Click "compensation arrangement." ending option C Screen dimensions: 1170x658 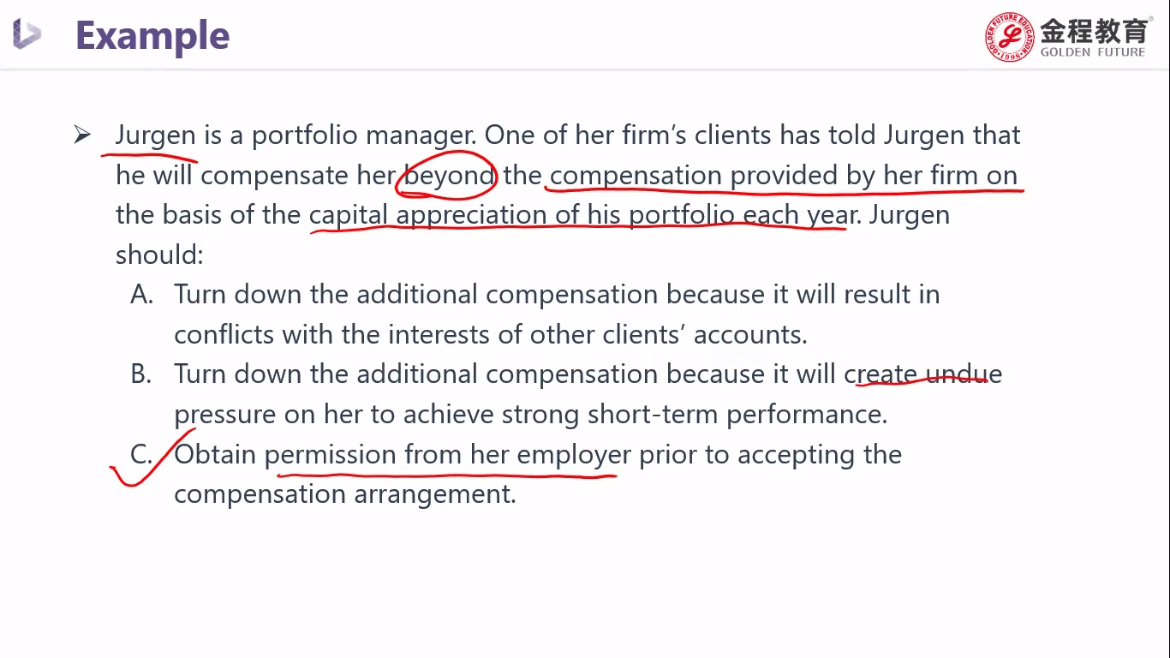pos(345,494)
